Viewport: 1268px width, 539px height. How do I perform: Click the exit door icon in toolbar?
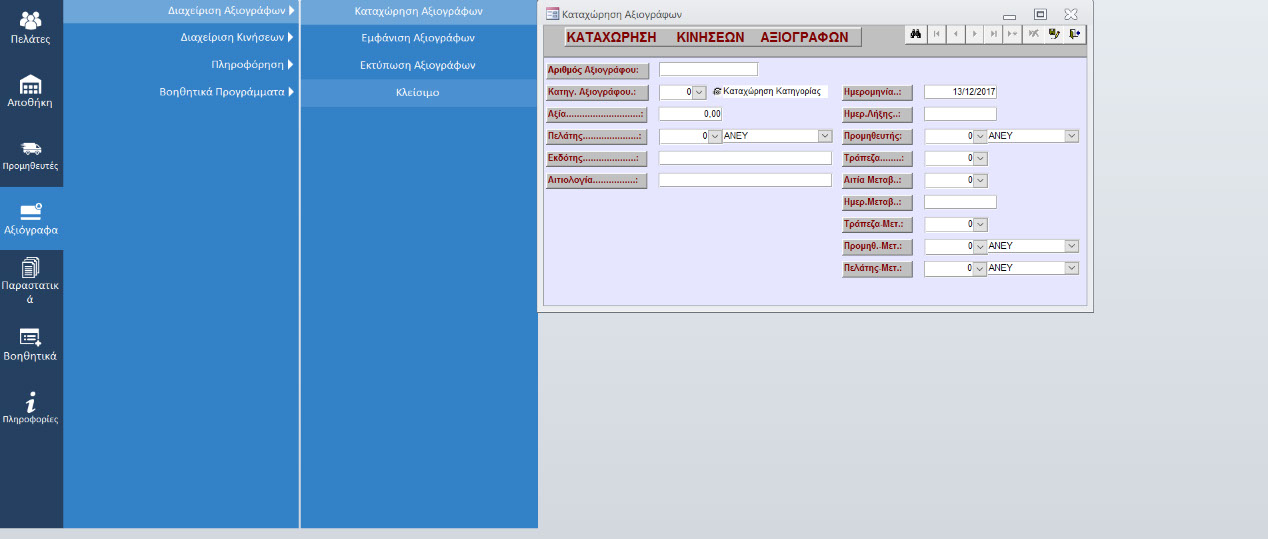click(x=1074, y=34)
